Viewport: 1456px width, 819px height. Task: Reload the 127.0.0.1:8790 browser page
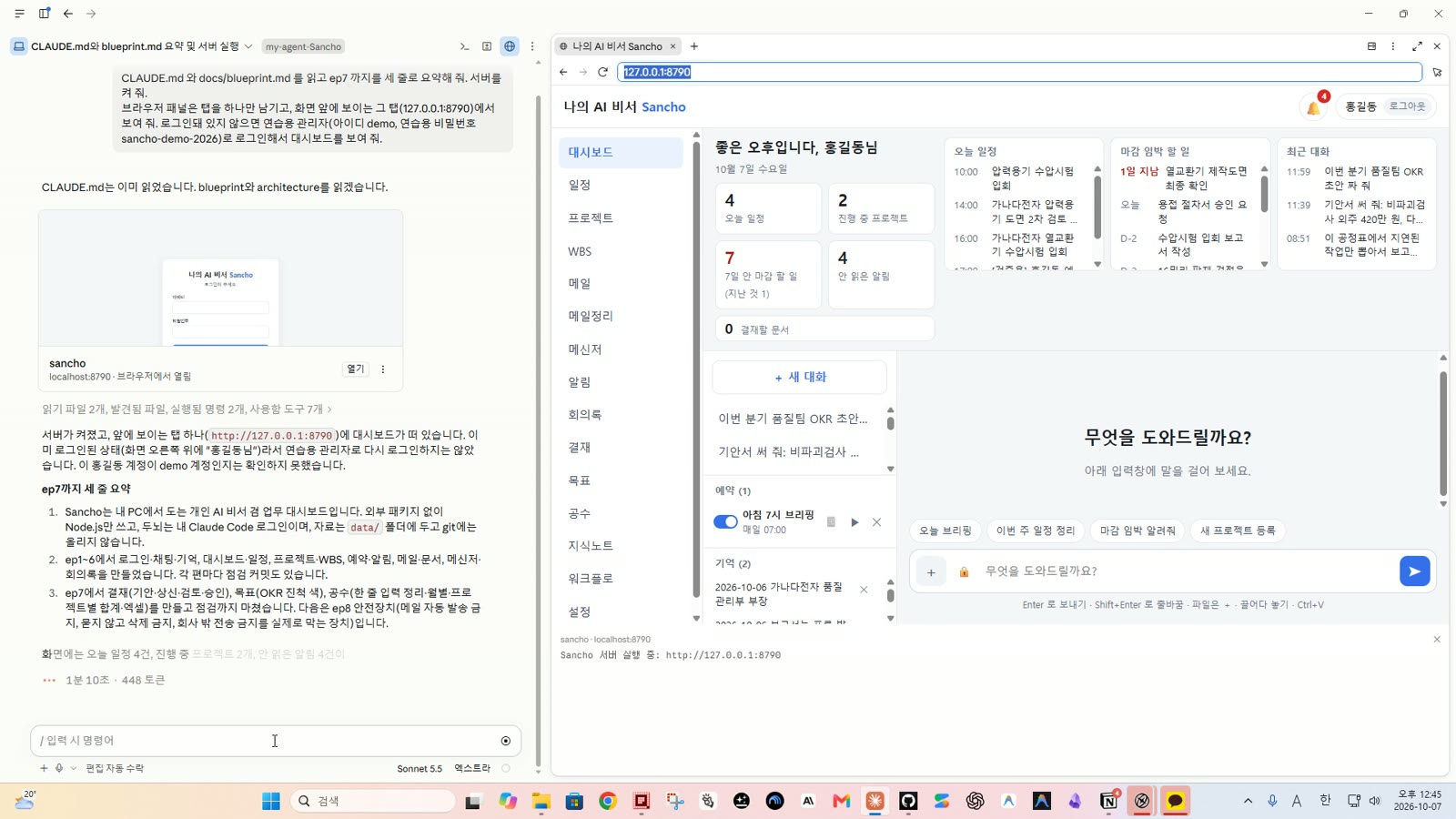click(602, 72)
